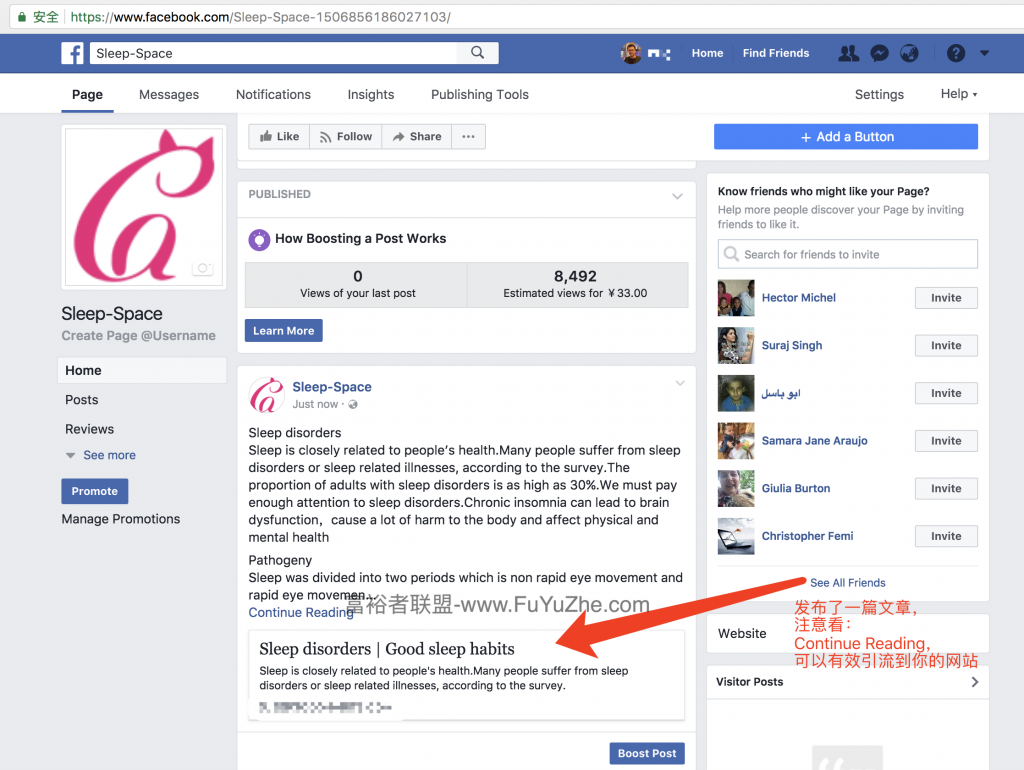Open the Messenger icon in top bar
1024x770 pixels.
coord(880,53)
